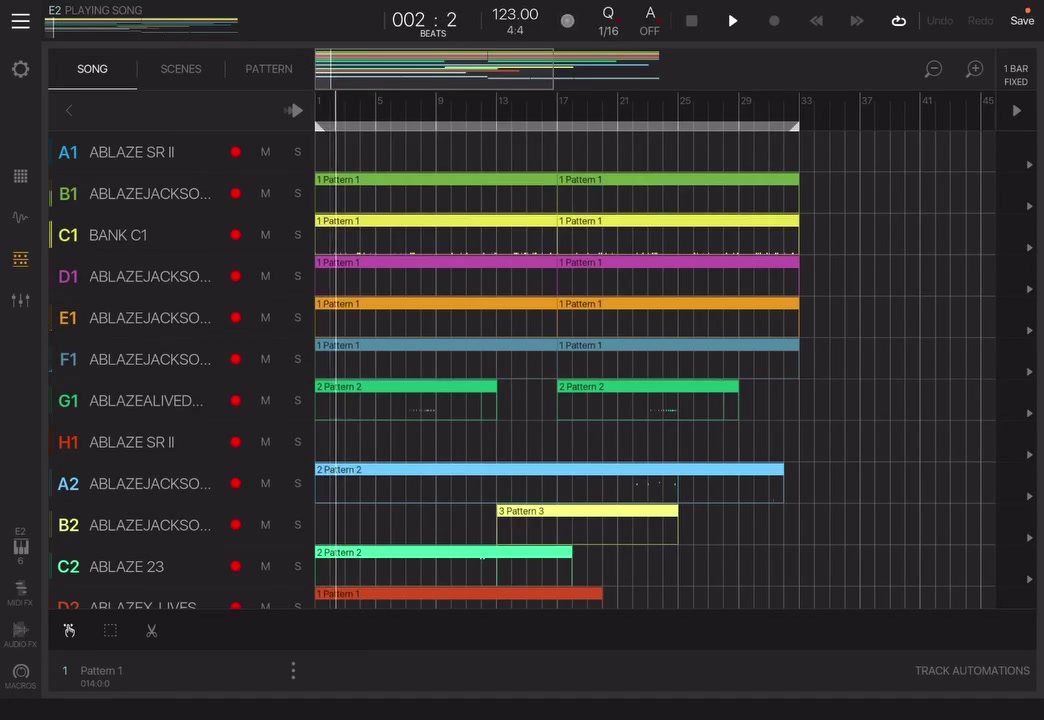Mute the A1 ABLAZE SR II track

(266, 152)
